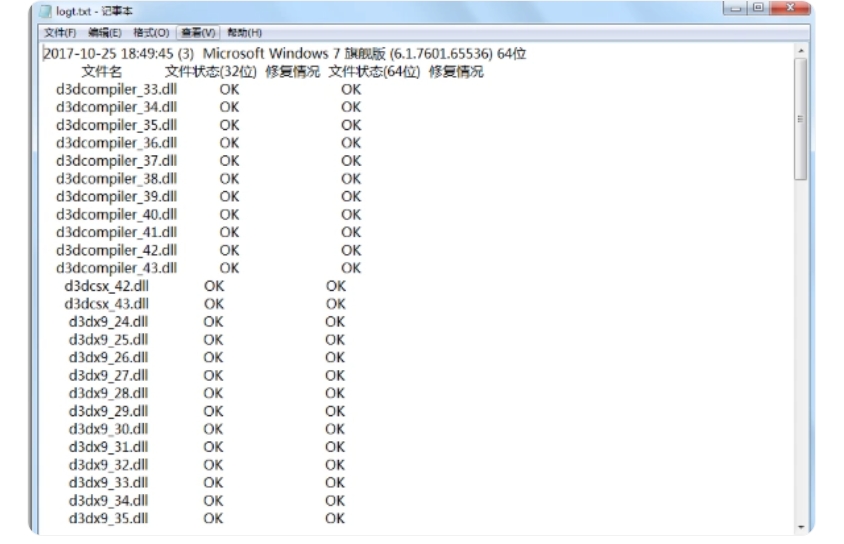Open the 编辑(E) menu

point(105,33)
